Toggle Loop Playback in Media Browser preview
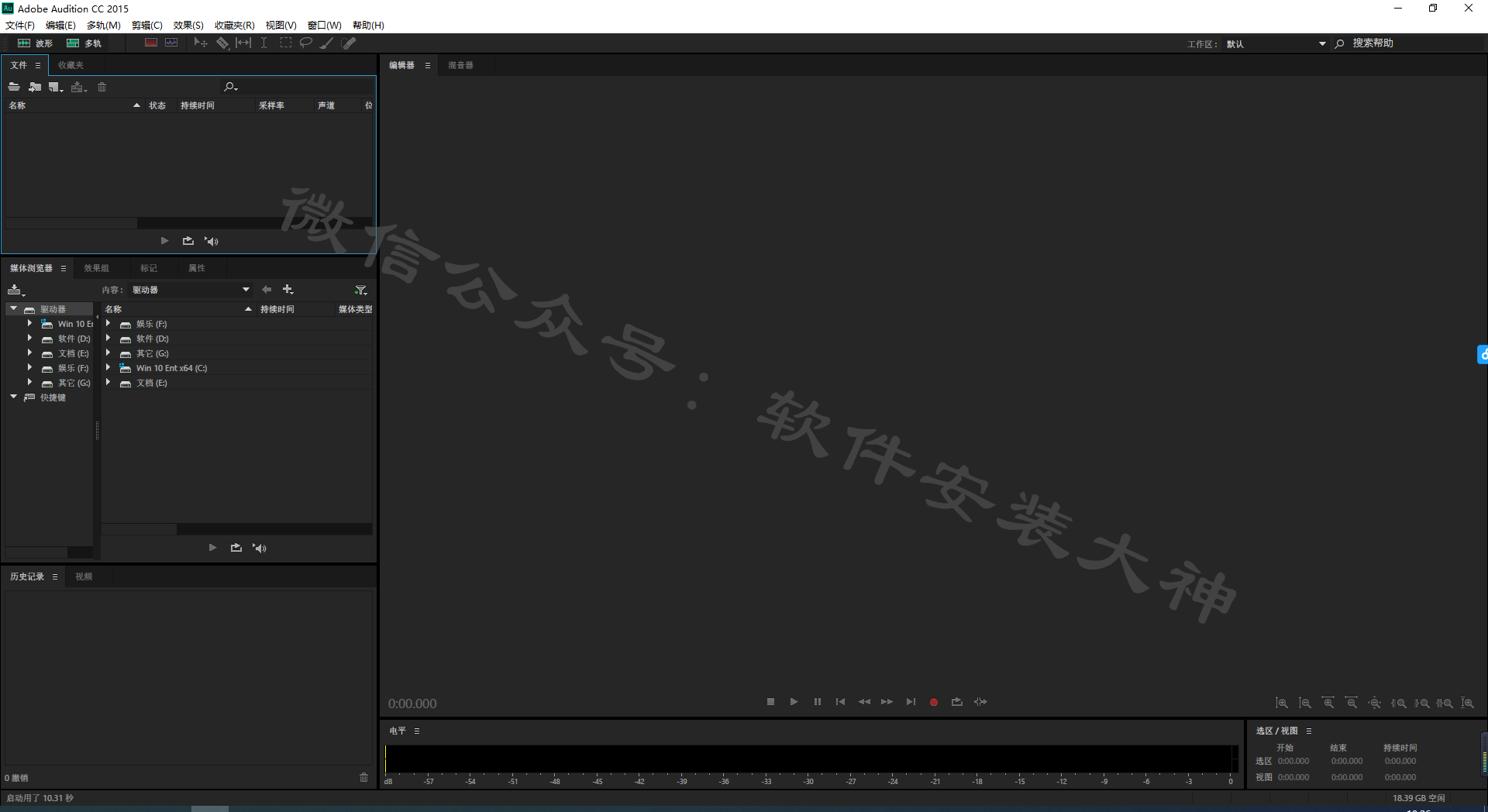This screenshot has width=1488, height=812. pos(236,548)
